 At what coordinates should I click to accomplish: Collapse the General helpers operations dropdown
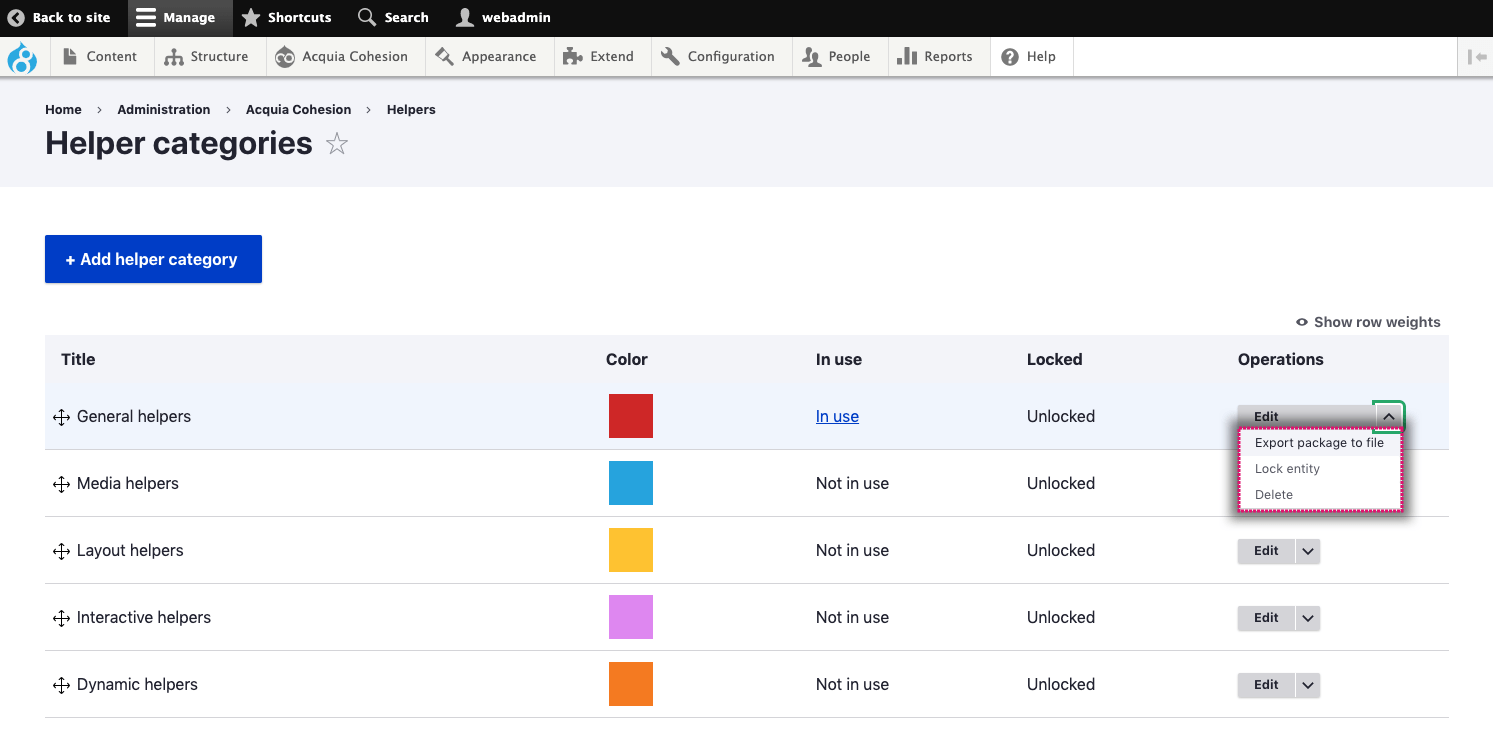pyautogui.click(x=1389, y=416)
